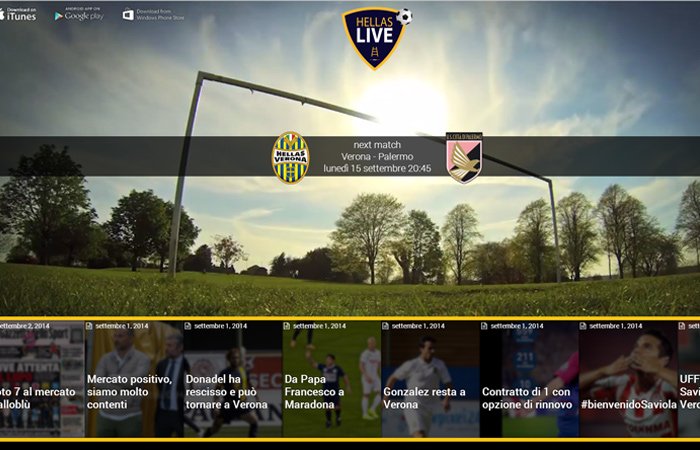Click document icon beside "Da Papa Francesco" date
Viewport: 700px width, 450px height.
287,326
